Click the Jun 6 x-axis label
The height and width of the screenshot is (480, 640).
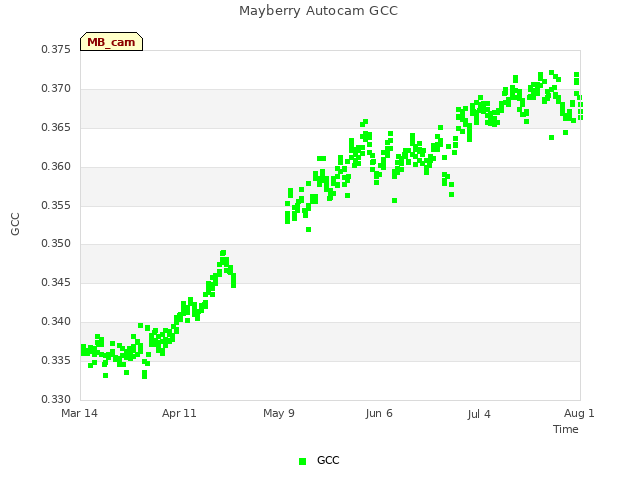pos(379,413)
